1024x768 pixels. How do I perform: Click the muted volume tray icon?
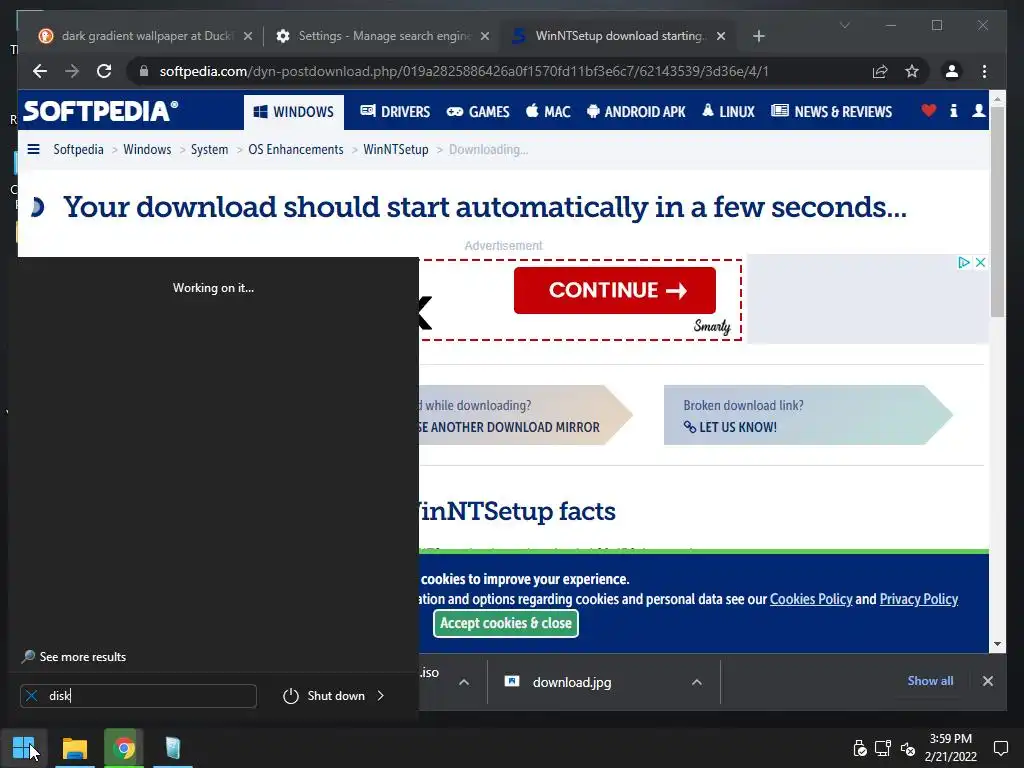click(908, 748)
